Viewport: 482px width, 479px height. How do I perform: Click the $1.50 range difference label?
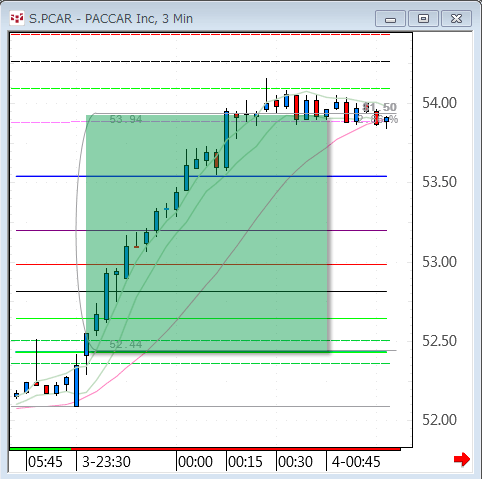[x=380, y=107]
